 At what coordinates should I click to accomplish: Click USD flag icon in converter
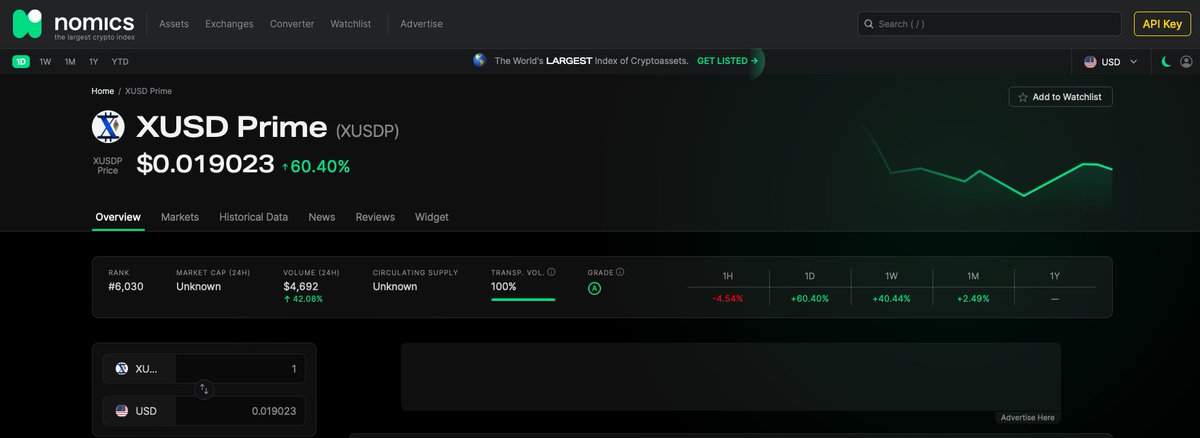click(x=122, y=411)
